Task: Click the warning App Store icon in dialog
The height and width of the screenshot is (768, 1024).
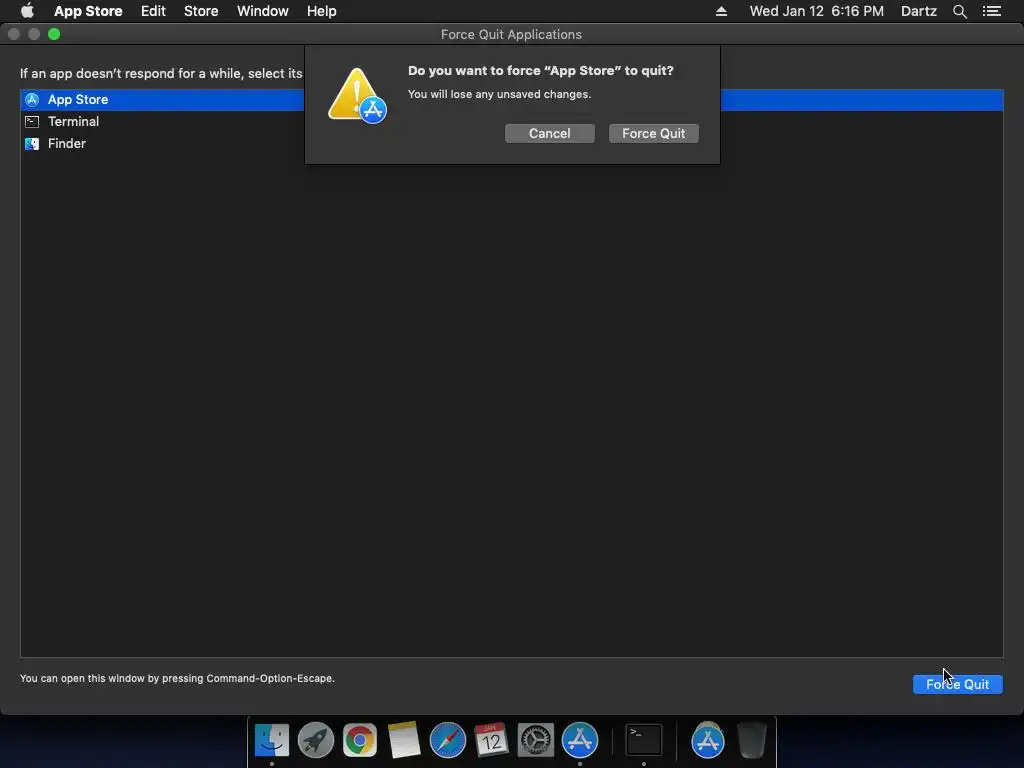Action: pos(357,96)
